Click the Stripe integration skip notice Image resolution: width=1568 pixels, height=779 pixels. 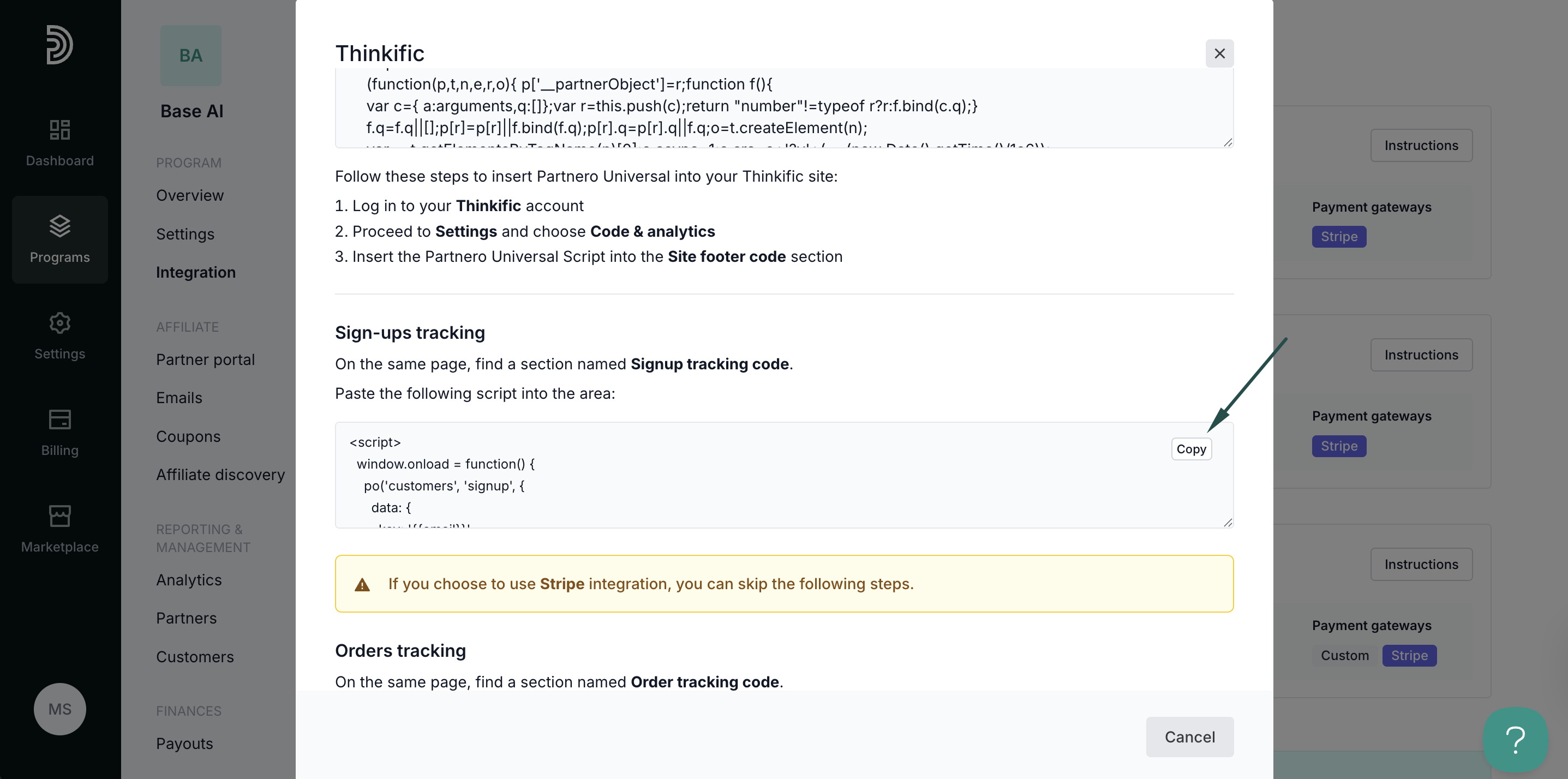tap(784, 584)
